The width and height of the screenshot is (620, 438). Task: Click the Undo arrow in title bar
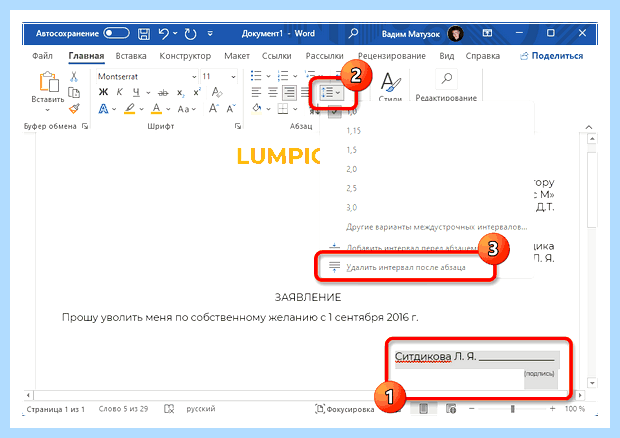click(x=163, y=34)
